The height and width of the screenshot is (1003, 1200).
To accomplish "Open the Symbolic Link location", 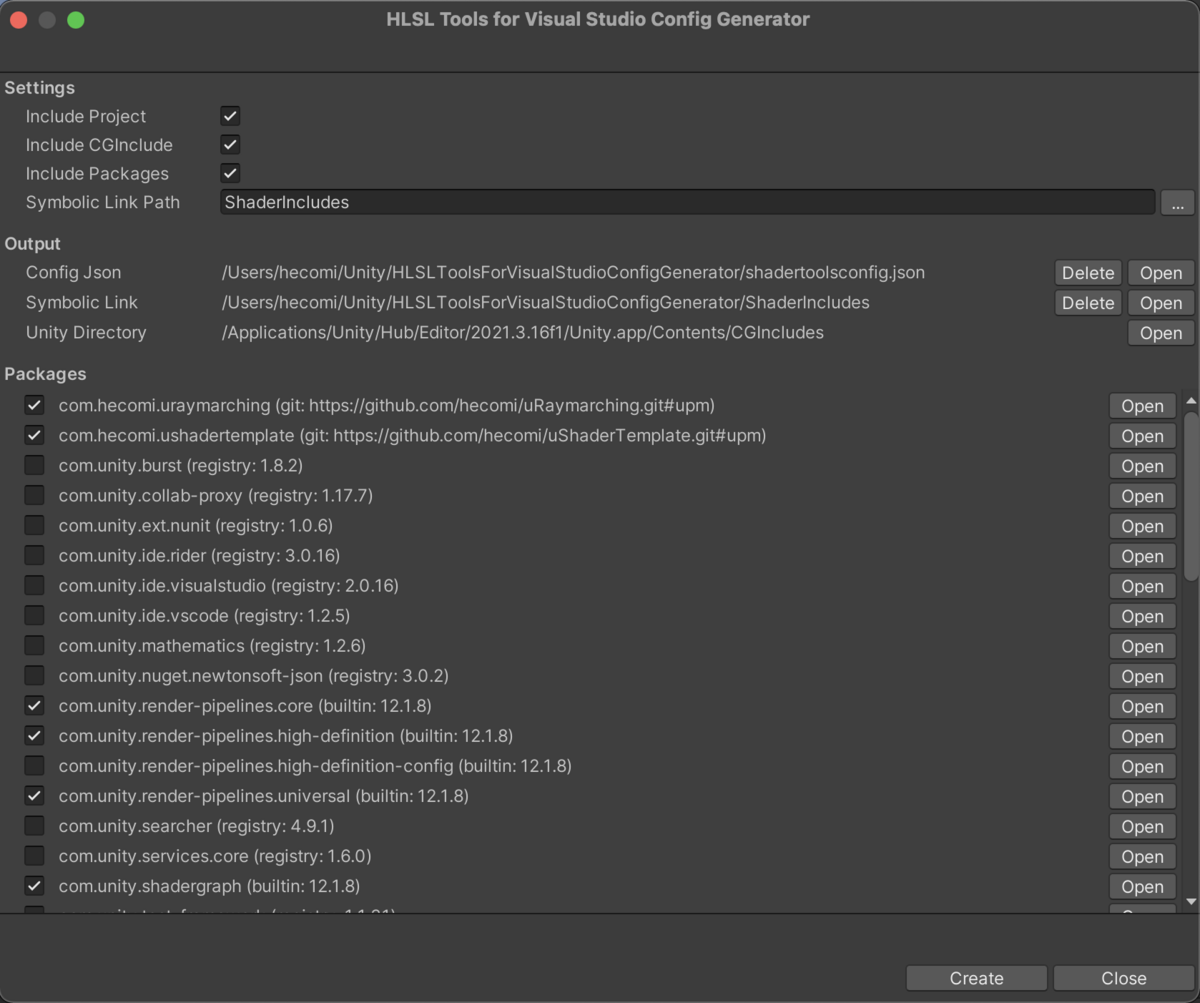I will (x=1161, y=303).
